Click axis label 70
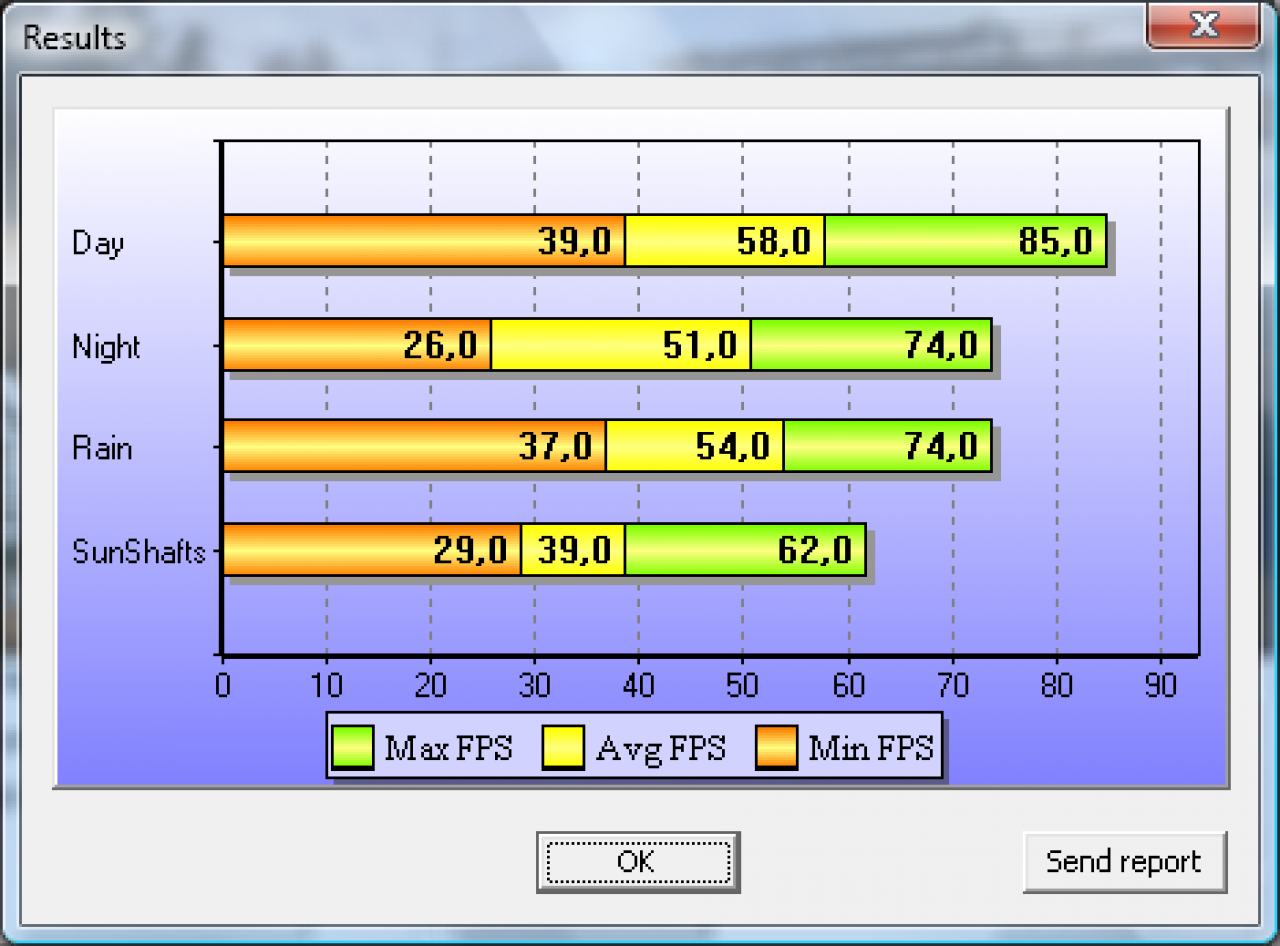 (x=952, y=685)
